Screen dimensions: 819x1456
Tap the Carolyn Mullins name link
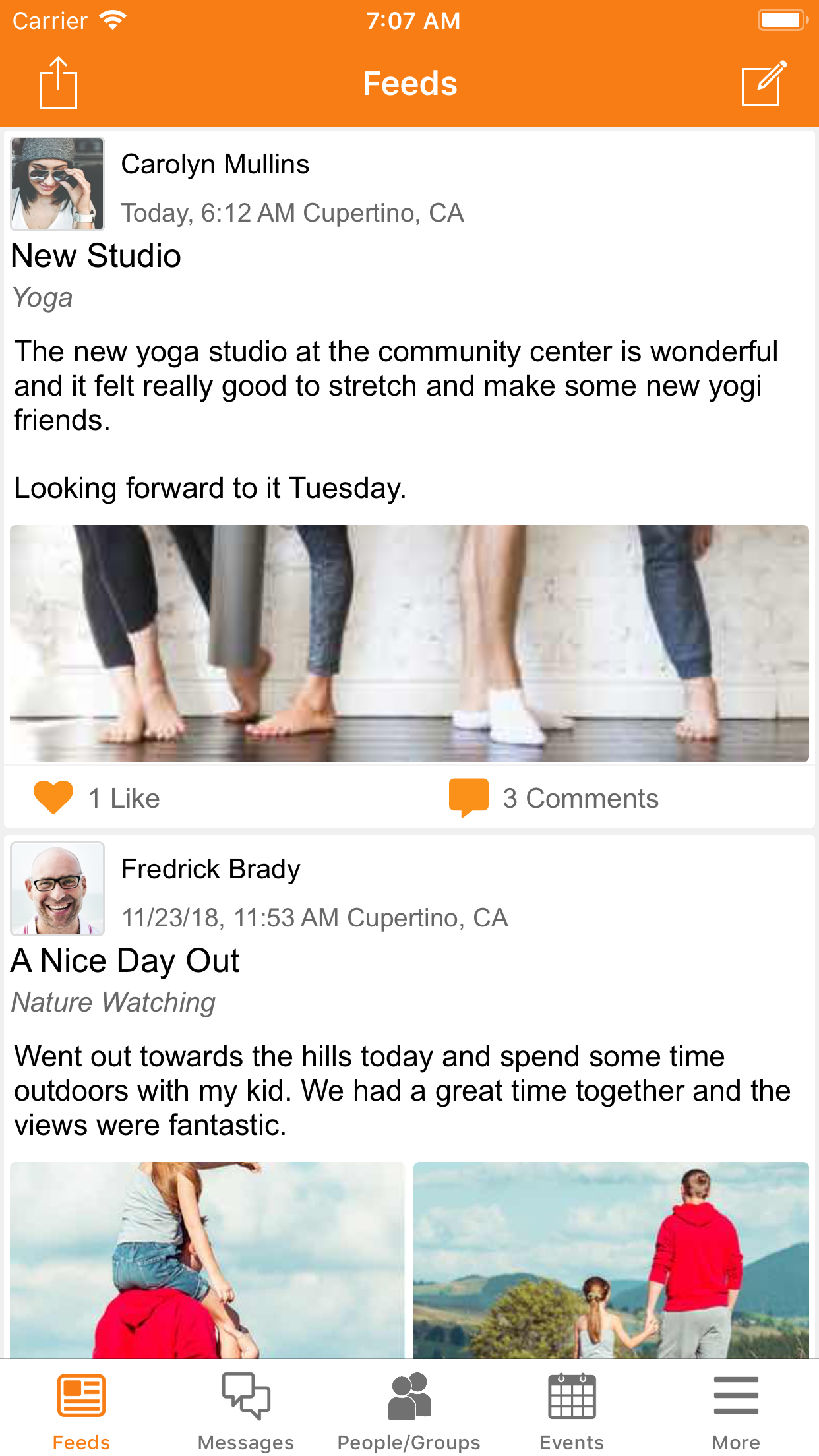pos(215,164)
